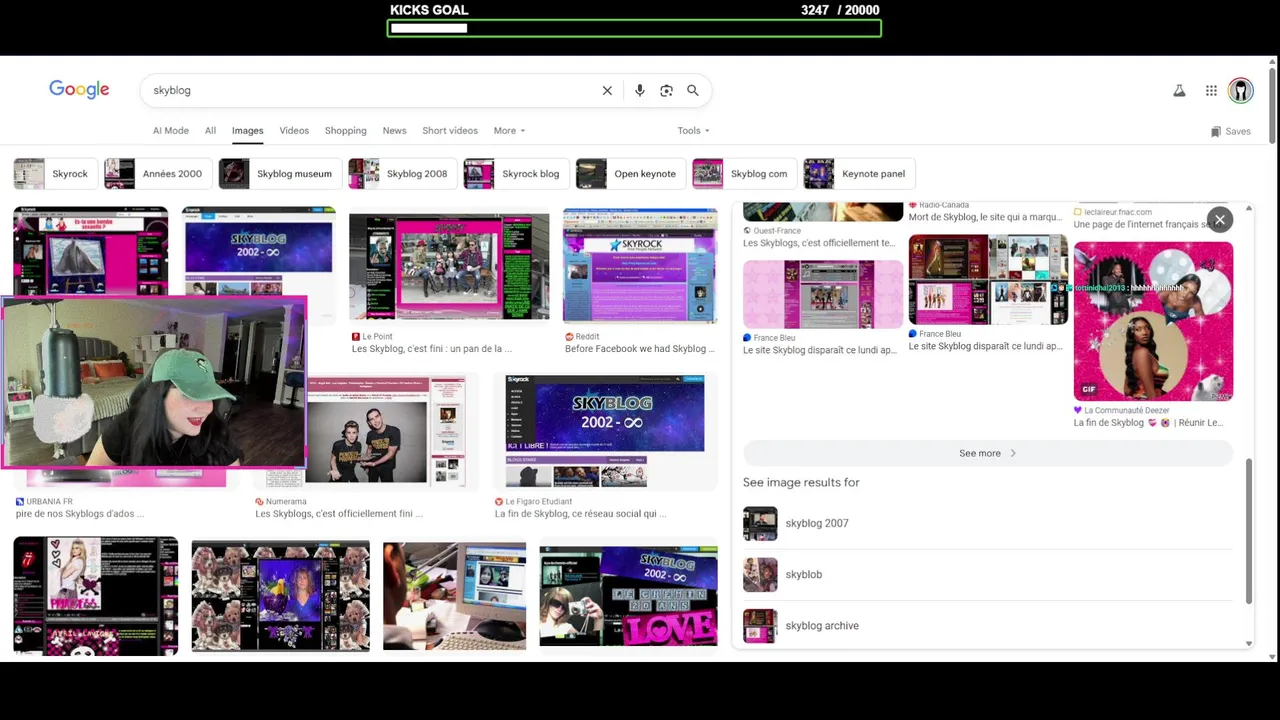Screen dimensions: 1280x720
Task: Open the News tab
Action: coord(395,131)
